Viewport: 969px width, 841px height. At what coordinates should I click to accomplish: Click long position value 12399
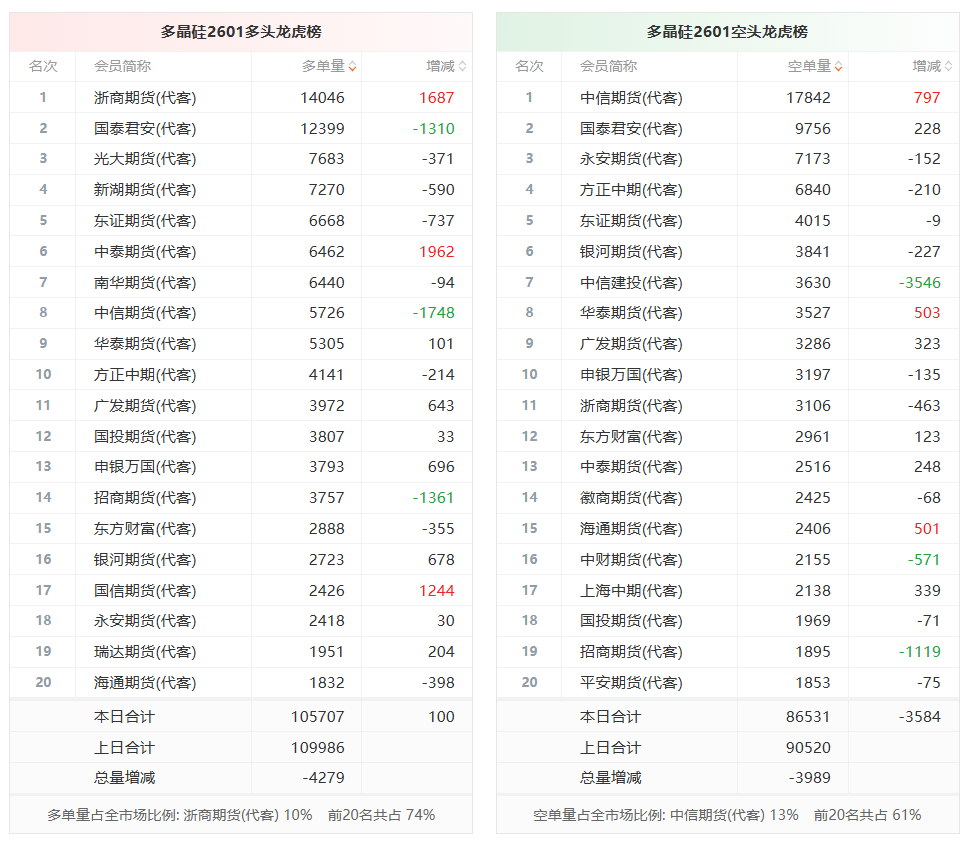point(323,129)
